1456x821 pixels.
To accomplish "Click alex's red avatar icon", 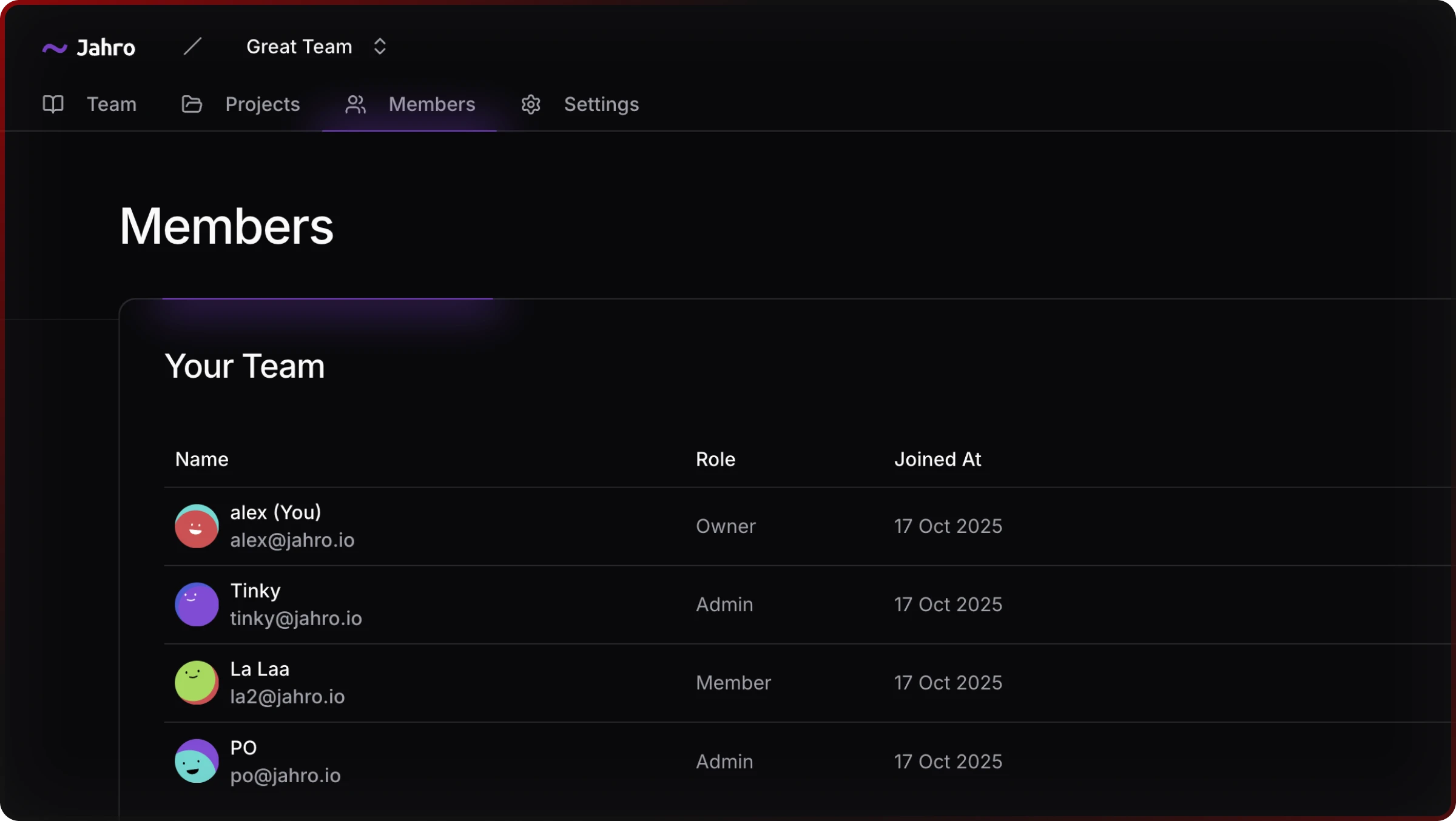I will [197, 526].
